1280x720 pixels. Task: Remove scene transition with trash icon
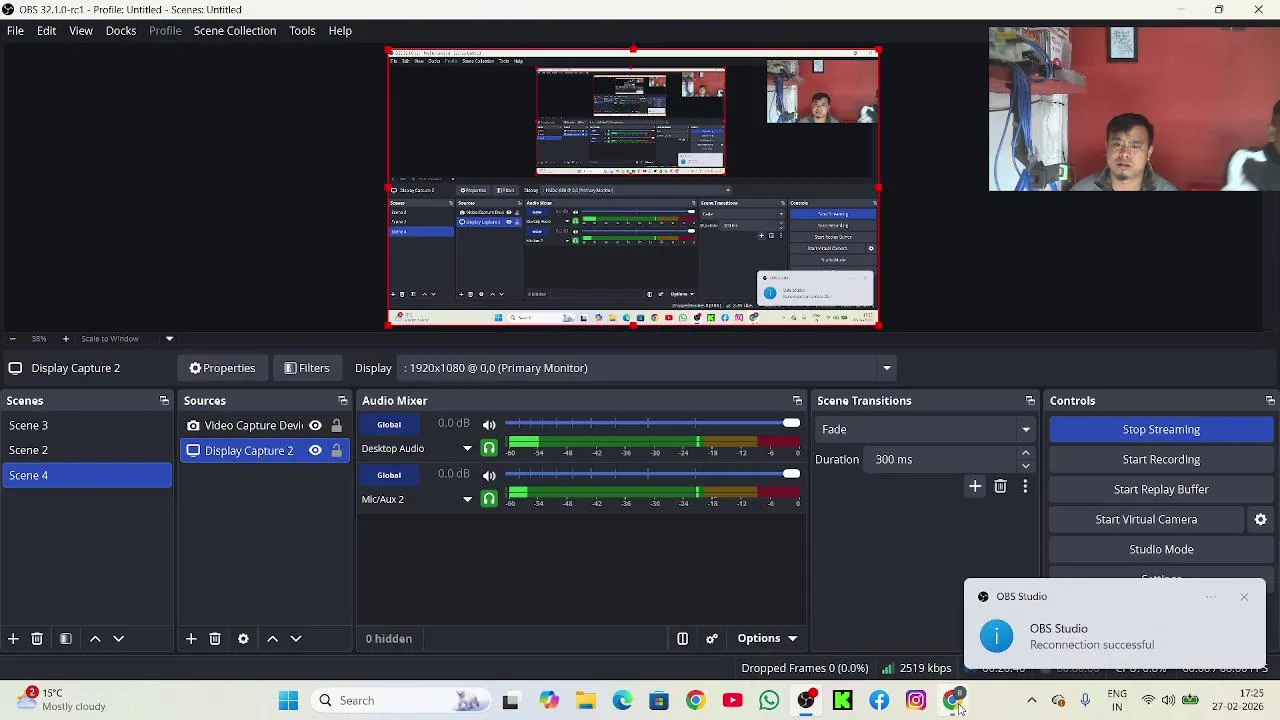(1000, 486)
